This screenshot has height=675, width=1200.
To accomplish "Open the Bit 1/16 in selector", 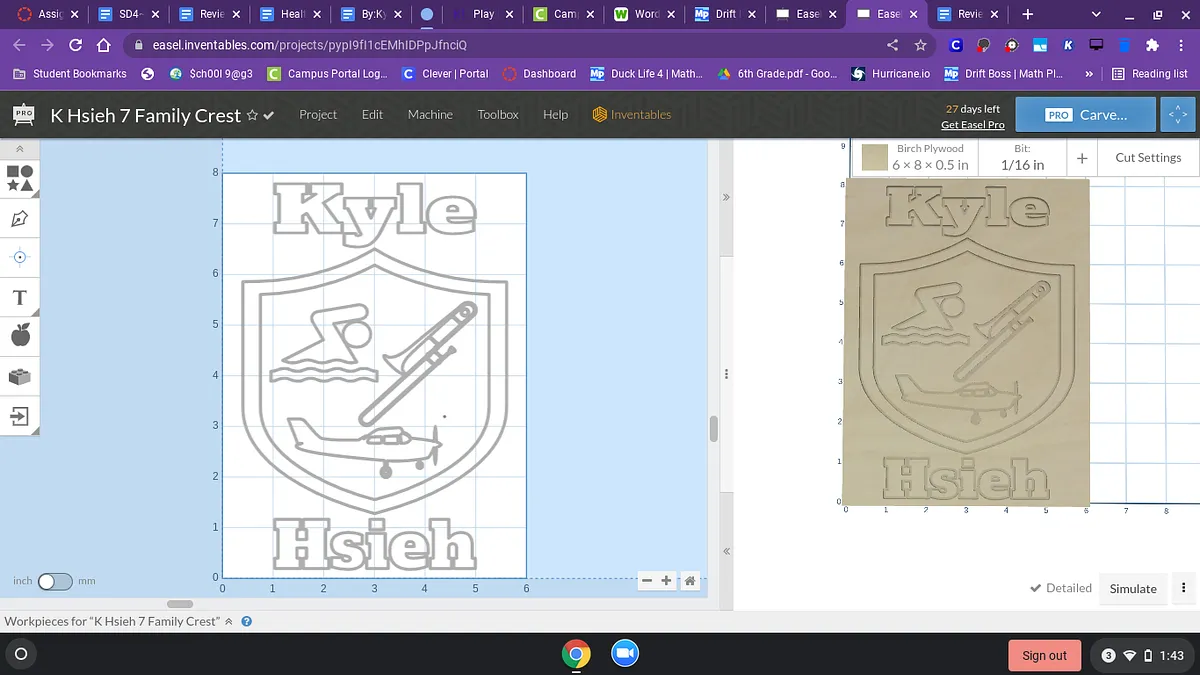I will (x=1022, y=157).
